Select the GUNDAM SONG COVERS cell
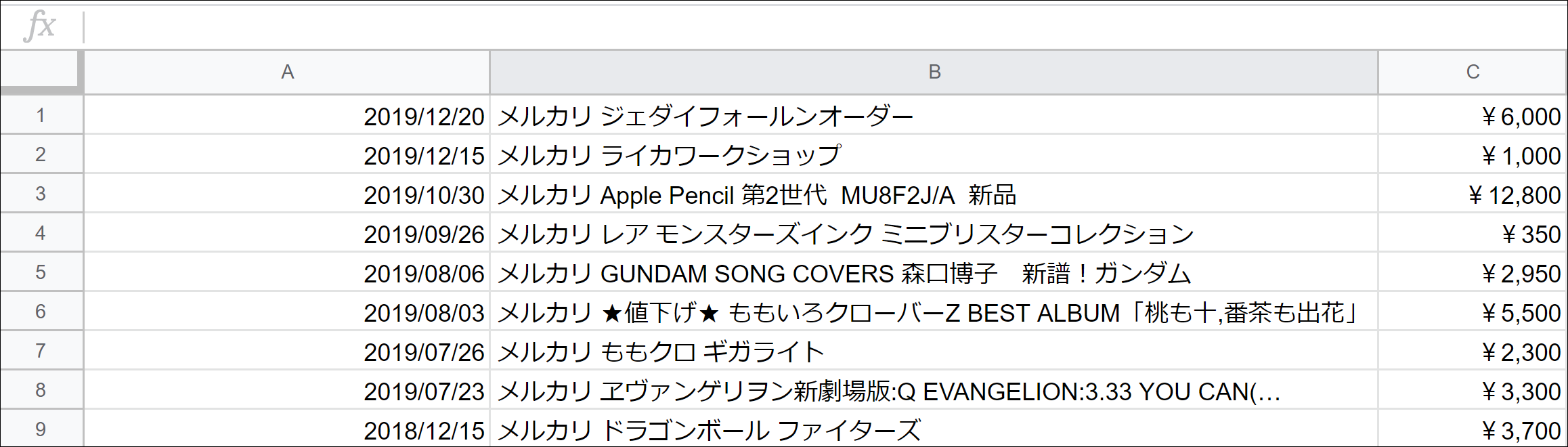This screenshot has width=1568, height=447. click(x=934, y=272)
